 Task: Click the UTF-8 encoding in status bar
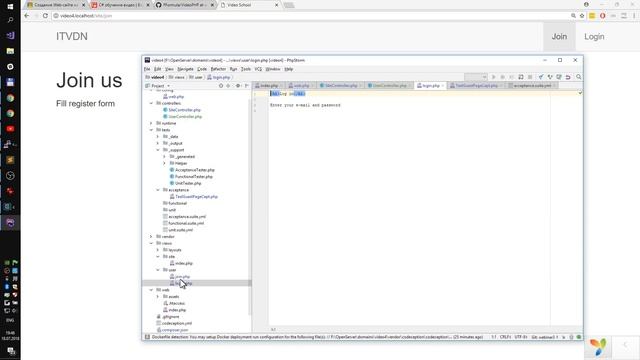521,337
